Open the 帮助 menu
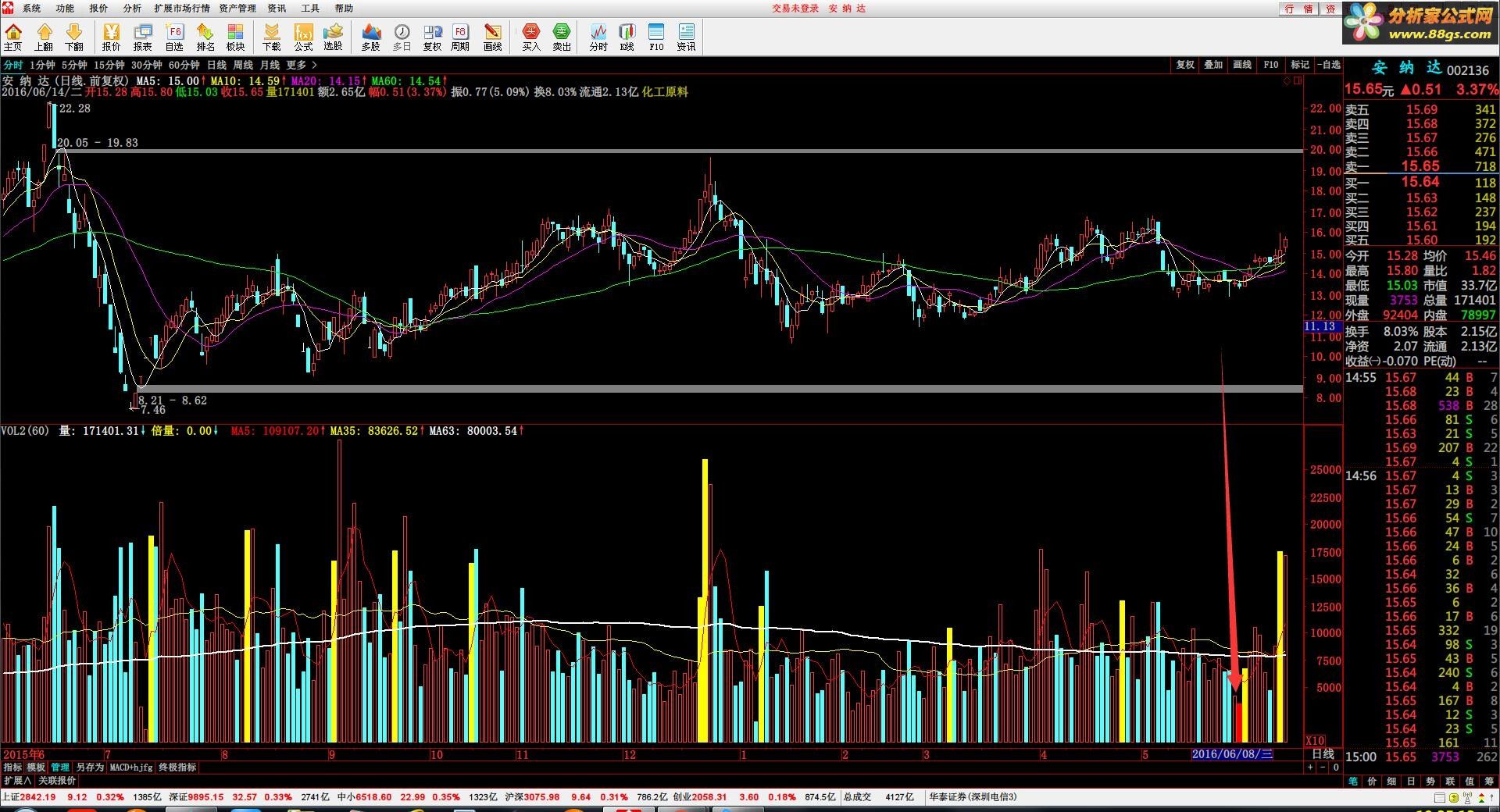 344,8
